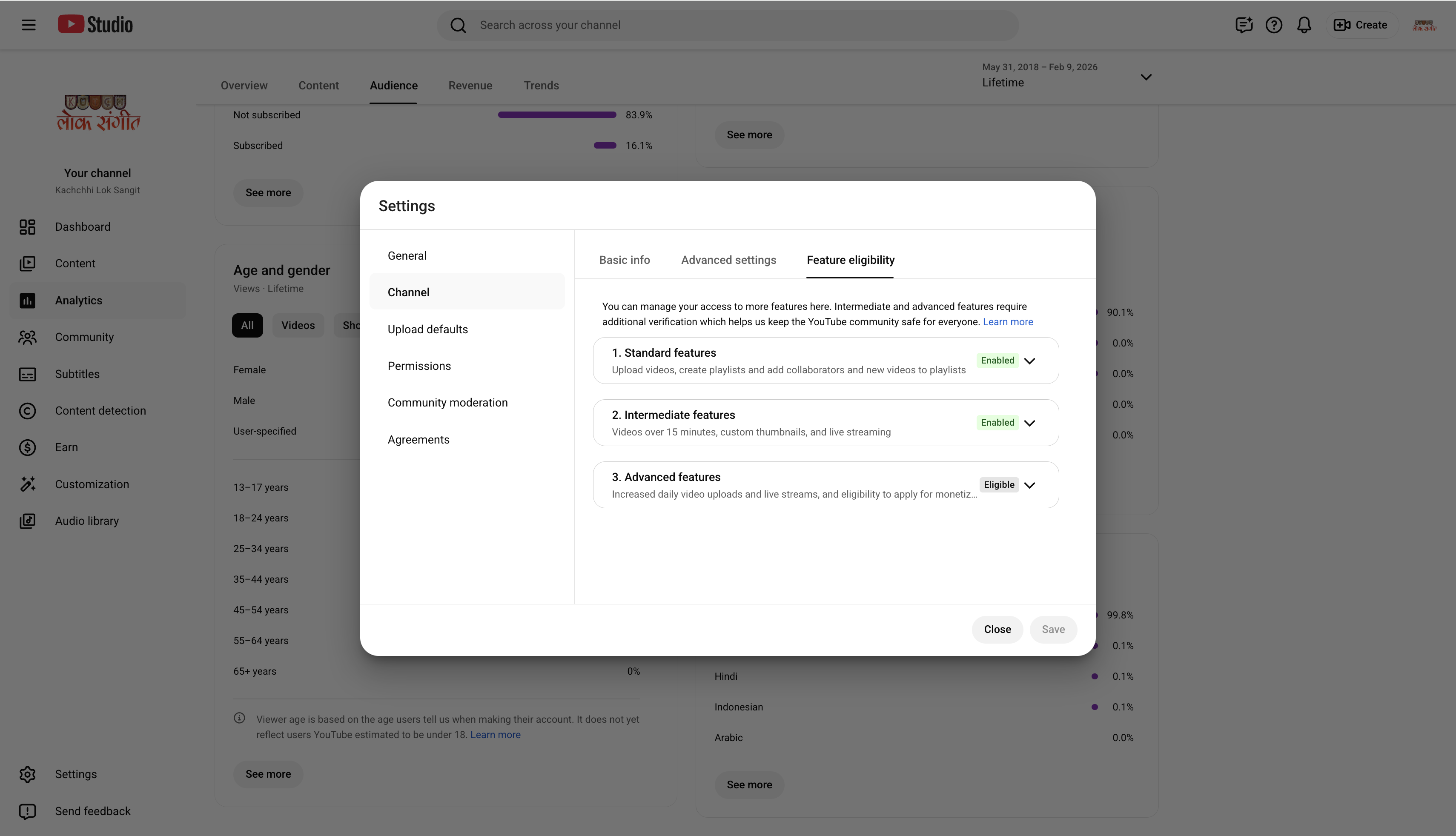Click the Indonesian language row
This screenshot has height=836, width=1456.
(x=924, y=707)
